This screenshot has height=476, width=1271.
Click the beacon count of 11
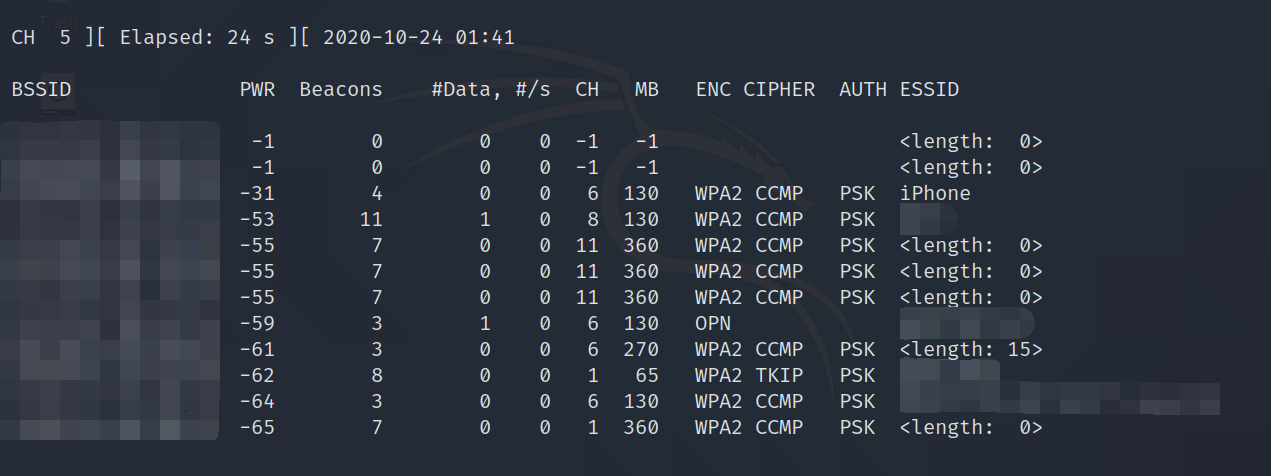pyautogui.click(x=370, y=220)
